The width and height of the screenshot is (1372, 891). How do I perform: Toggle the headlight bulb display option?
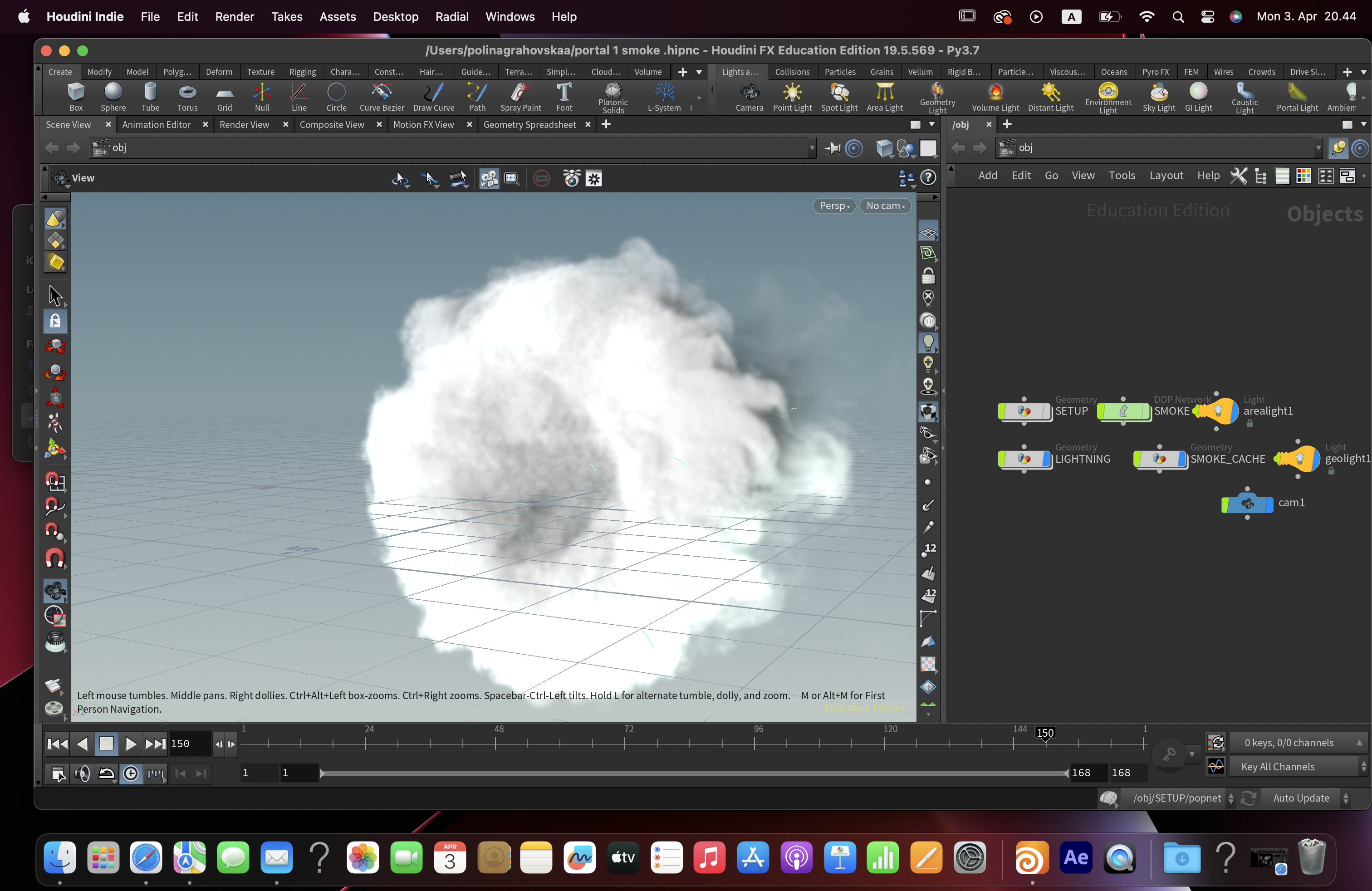(x=928, y=343)
